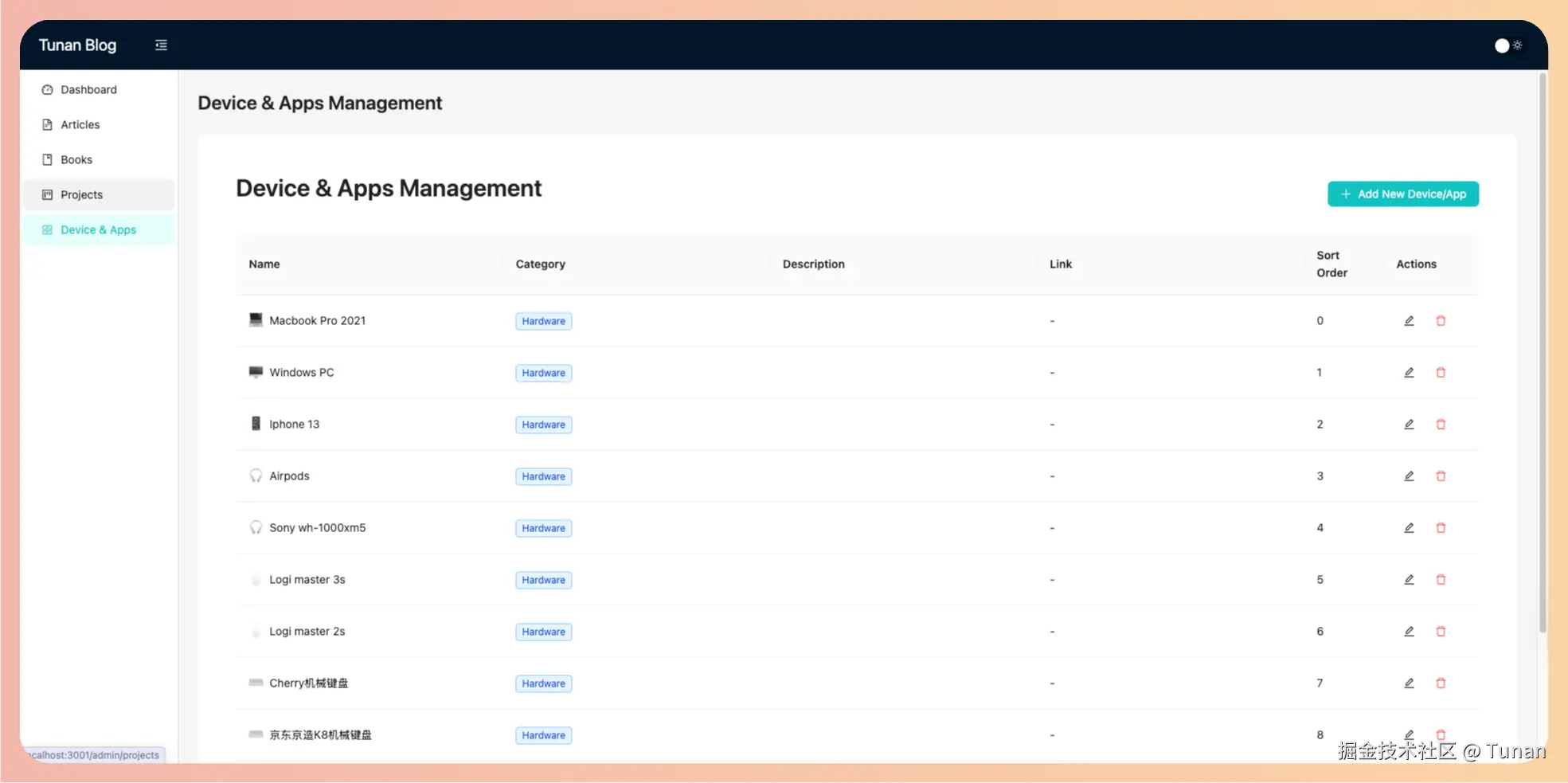Click the Tunan Blog logo title
The image size is (1568, 783).
pyautogui.click(x=78, y=45)
